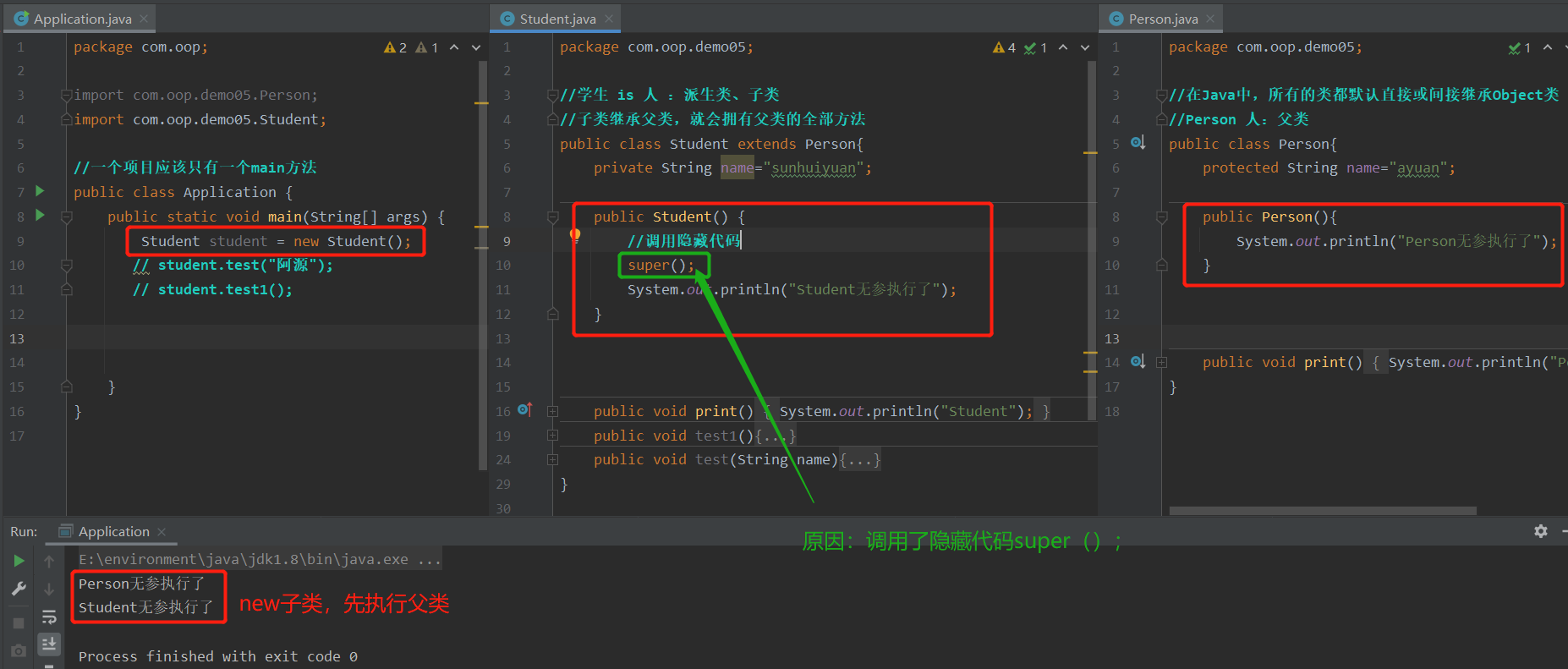
Task: Click the {...} placeholder after test1()
Action: 775,436
